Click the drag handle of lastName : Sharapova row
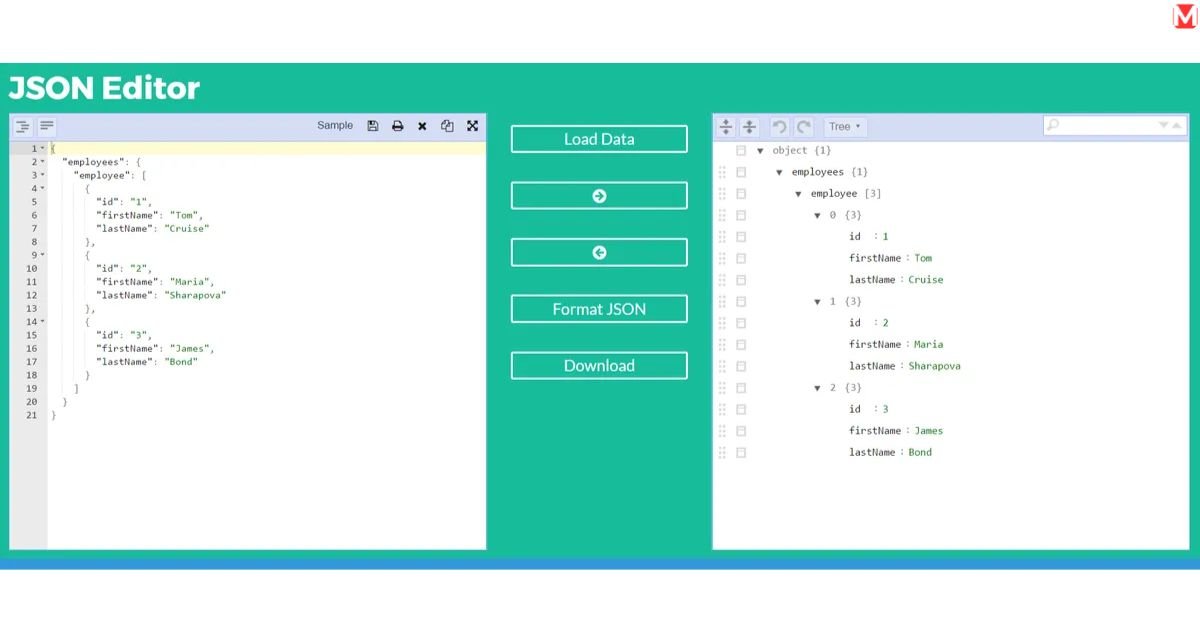1200x628 pixels. click(722, 366)
